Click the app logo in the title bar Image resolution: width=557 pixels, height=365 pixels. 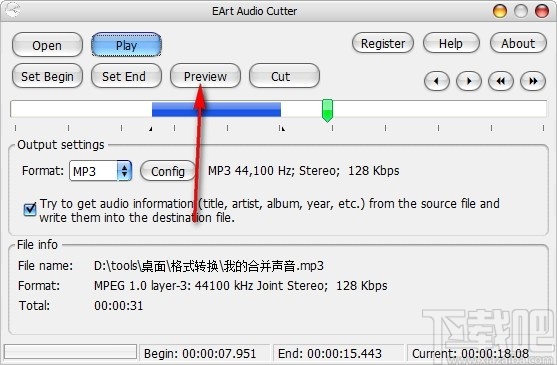tap(13, 10)
